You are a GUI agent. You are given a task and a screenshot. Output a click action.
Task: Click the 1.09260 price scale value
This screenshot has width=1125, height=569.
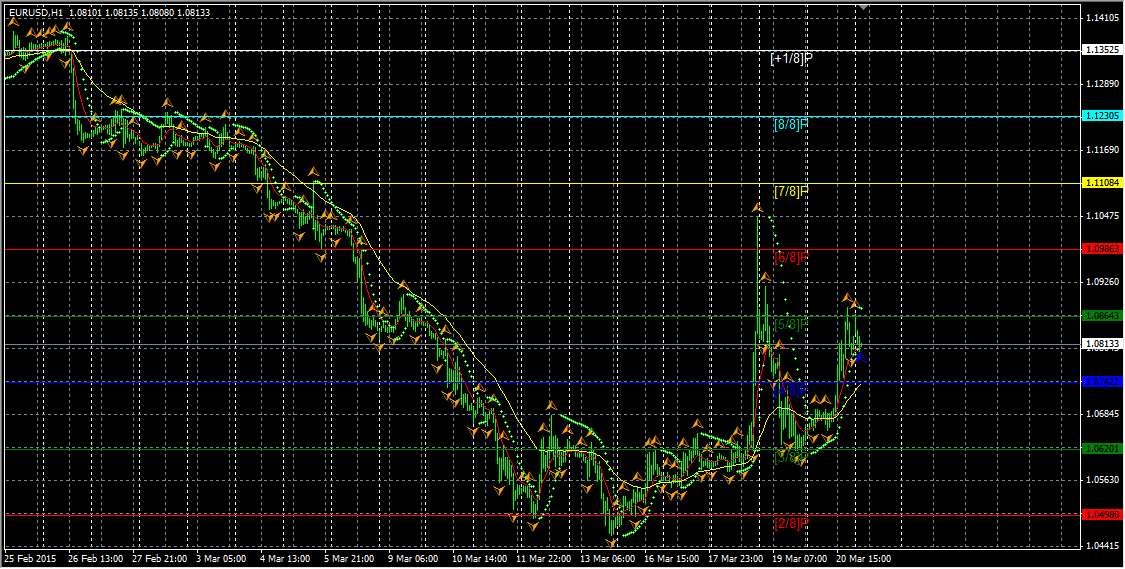coord(1102,282)
